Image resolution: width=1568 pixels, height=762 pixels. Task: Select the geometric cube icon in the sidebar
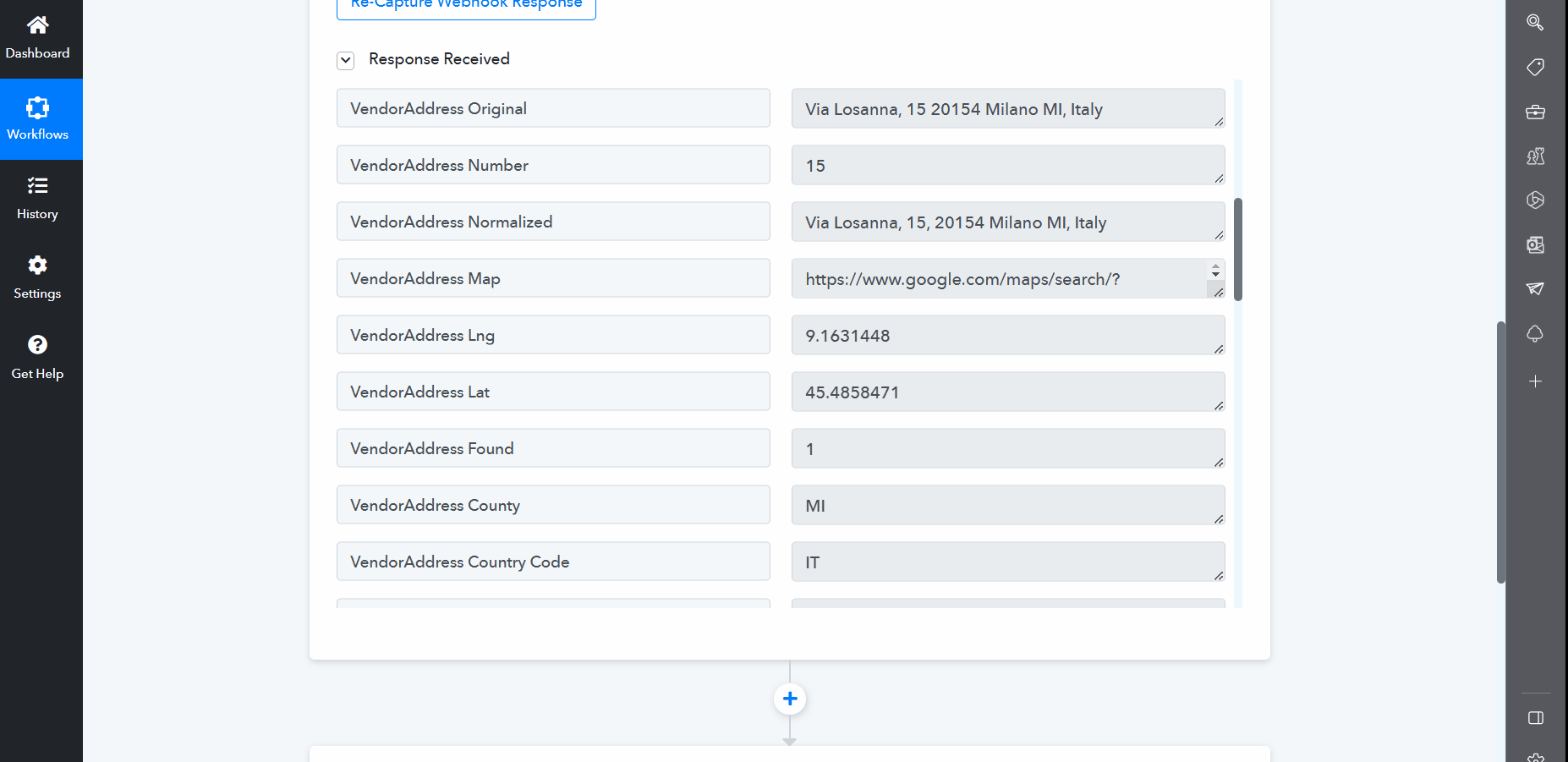tap(1535, 200)
